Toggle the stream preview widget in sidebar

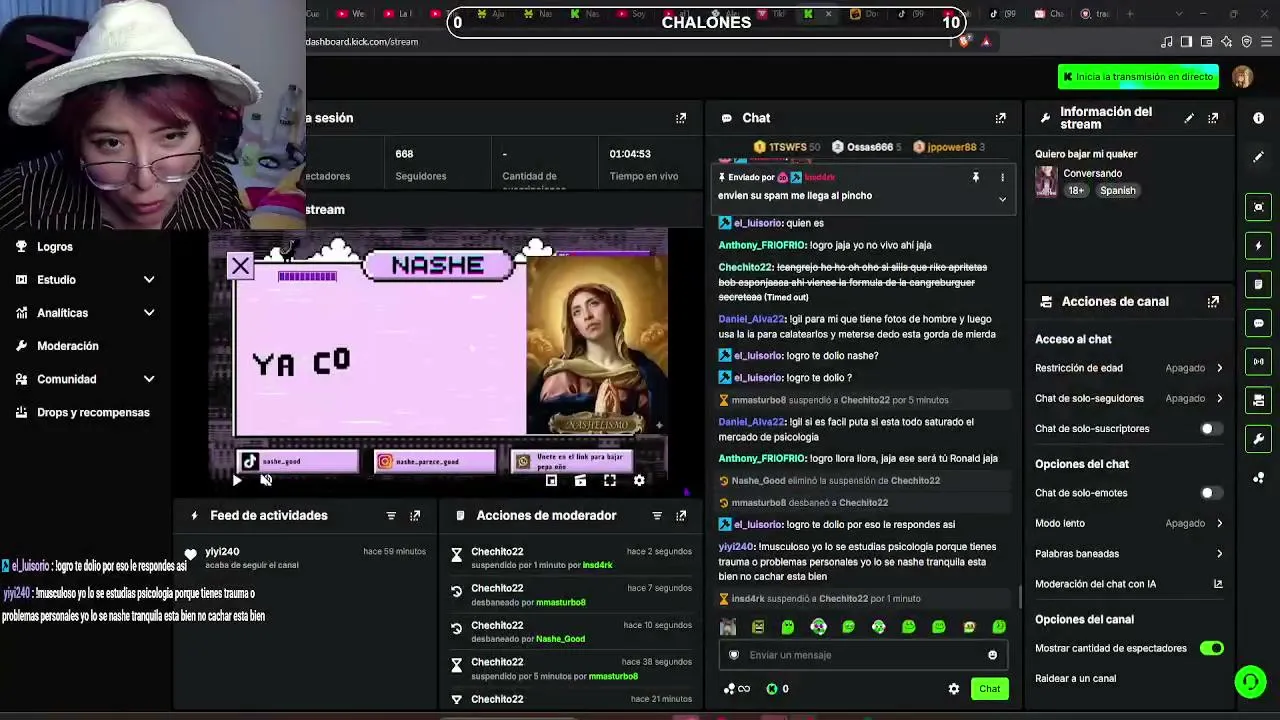(x=1259, y=207)
